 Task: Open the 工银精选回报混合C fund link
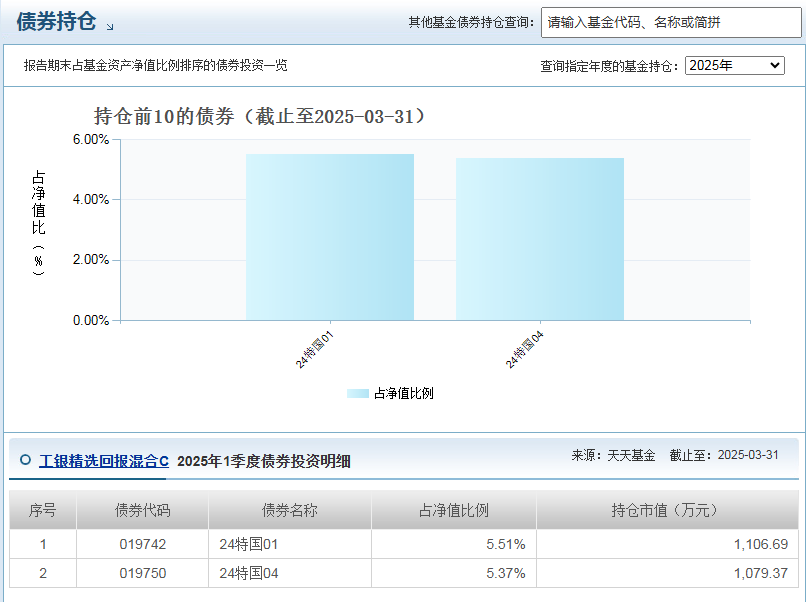click(x=104, y=461)
